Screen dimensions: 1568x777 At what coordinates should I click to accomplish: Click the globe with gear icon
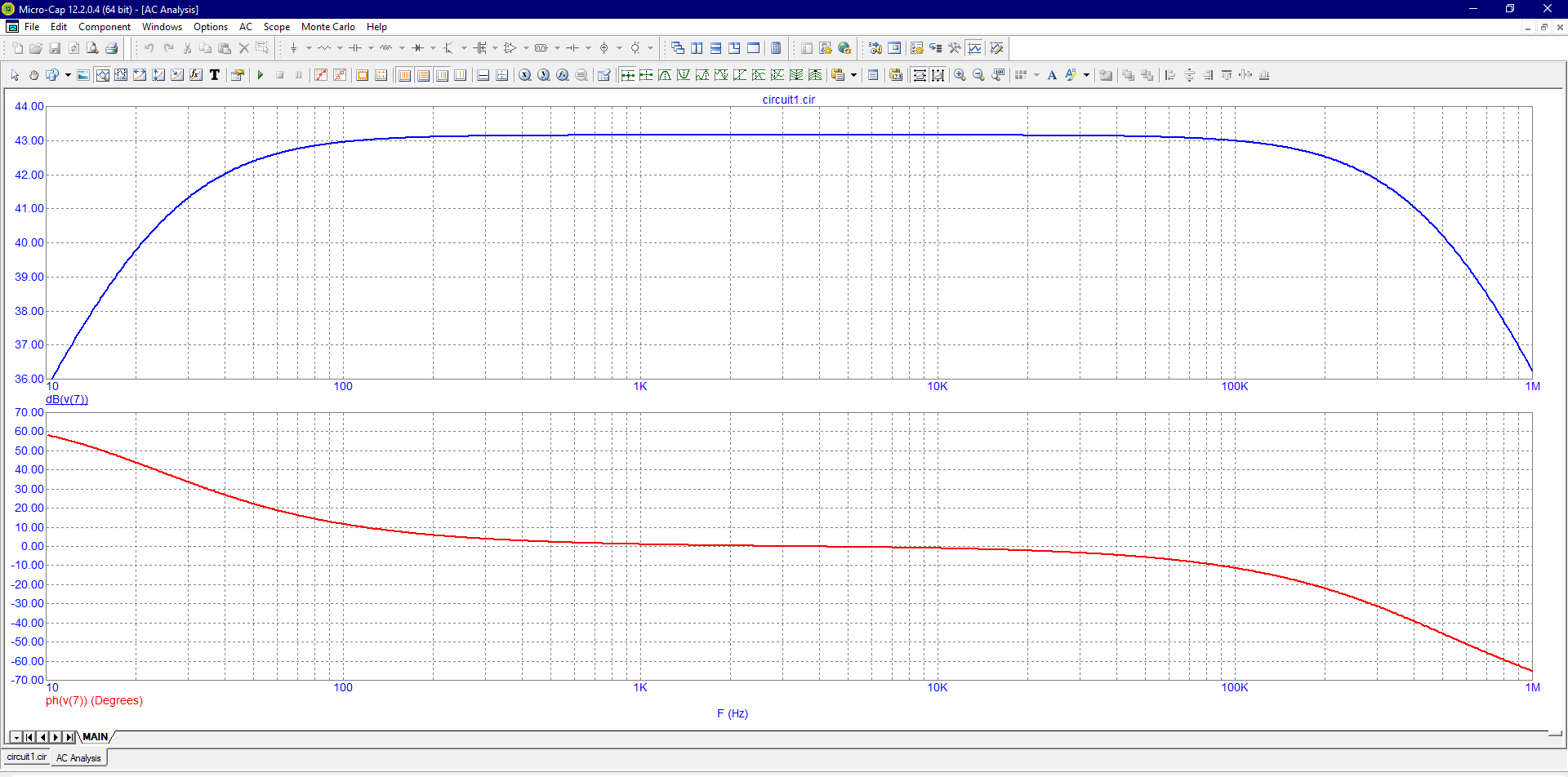click(844, 48)
